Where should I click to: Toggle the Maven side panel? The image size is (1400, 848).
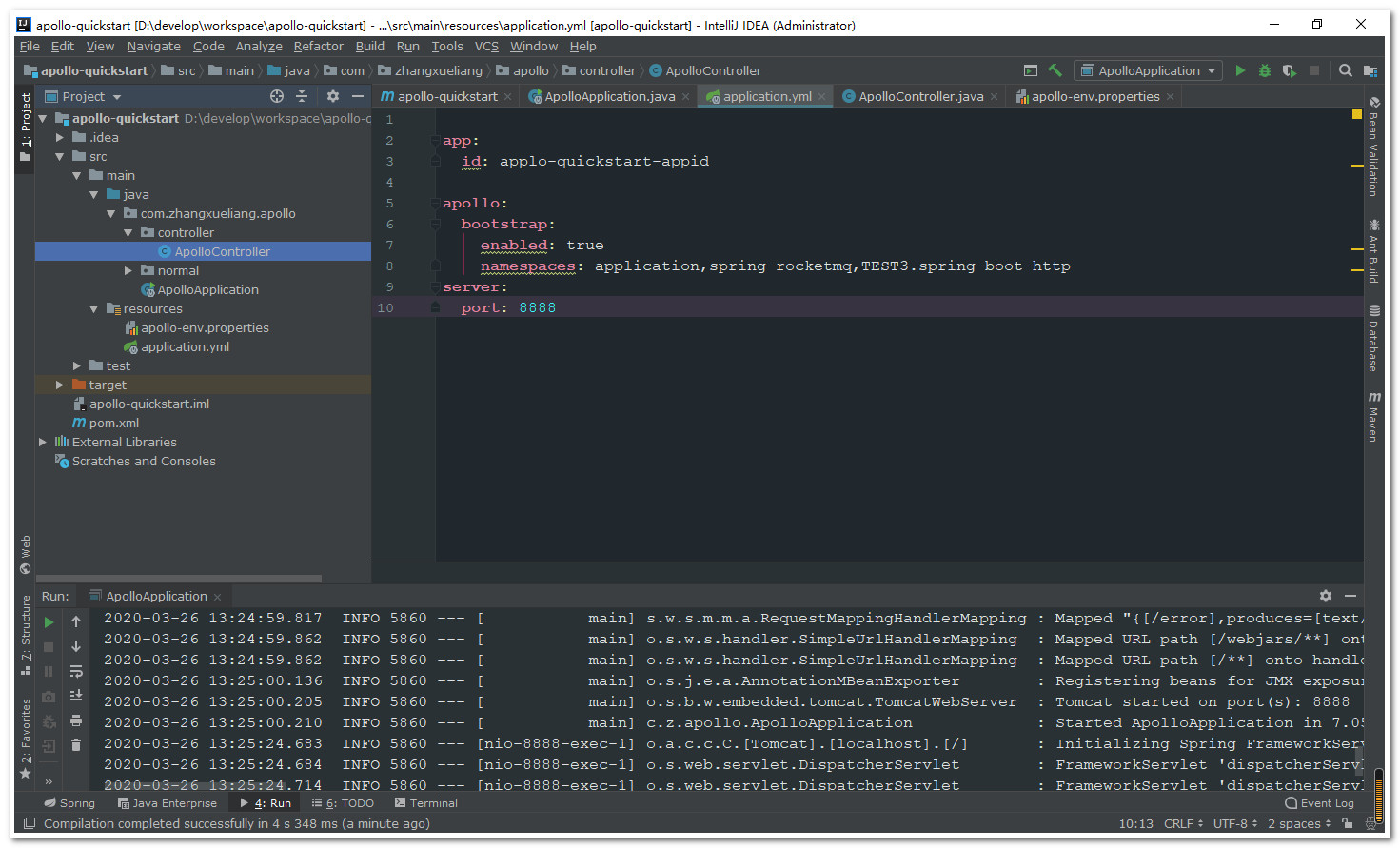(x=1374, y=417)
